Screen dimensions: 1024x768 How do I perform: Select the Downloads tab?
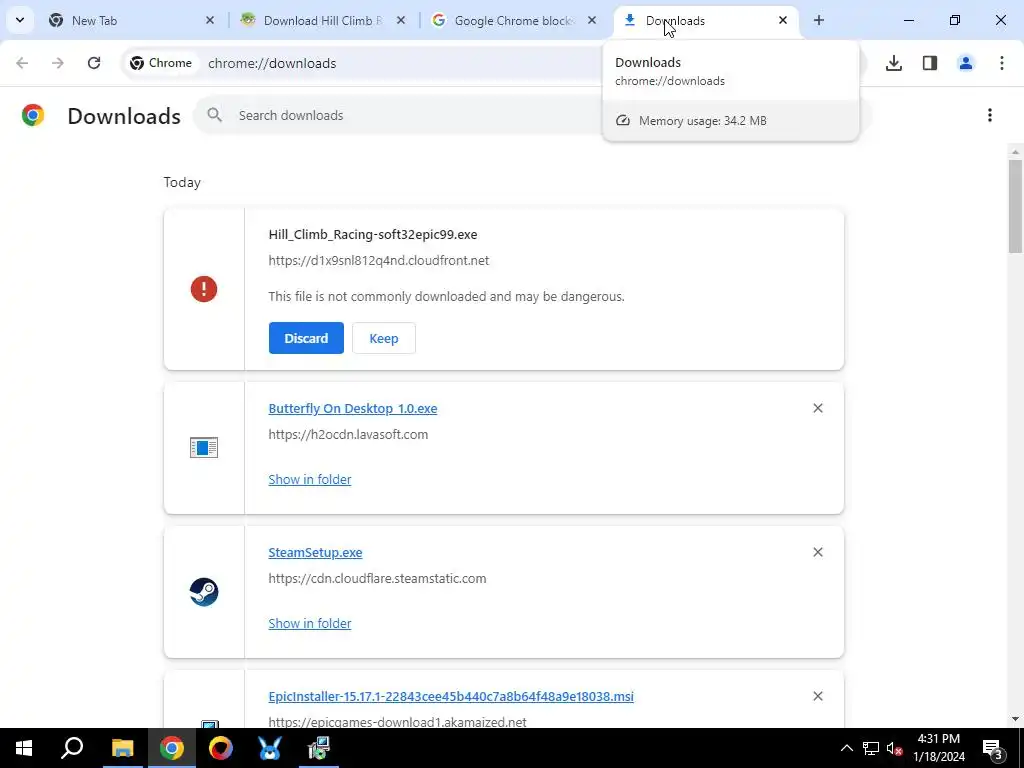coord(705,20)
